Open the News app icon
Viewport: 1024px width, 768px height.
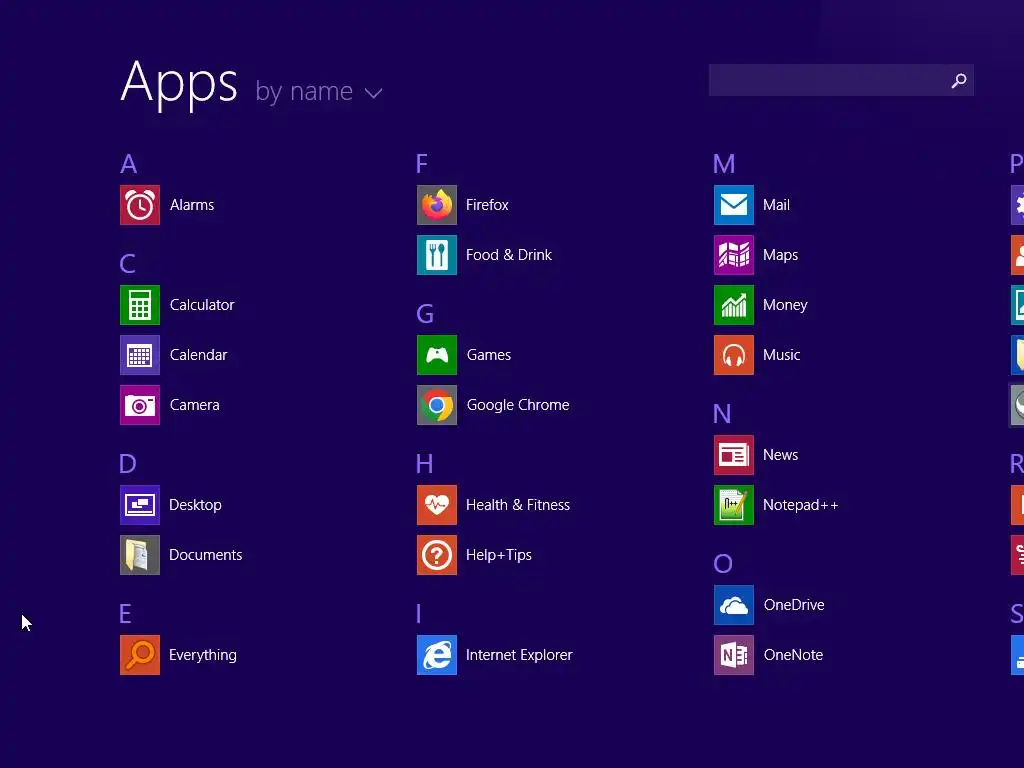[734, 455]
